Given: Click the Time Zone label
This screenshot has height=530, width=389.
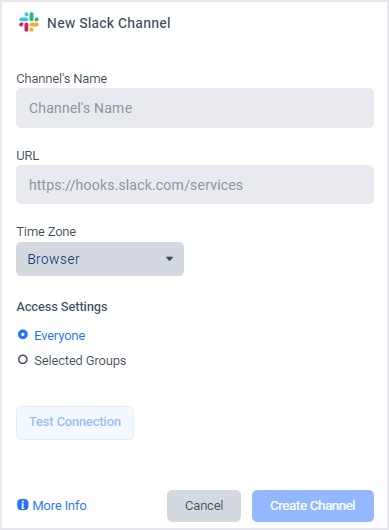Looking at the screenshot, I should [46, 232].
